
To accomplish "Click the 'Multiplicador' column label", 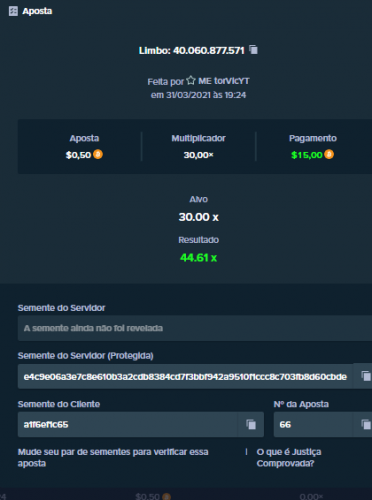I will pyautogui.click(x=198, y=138).
